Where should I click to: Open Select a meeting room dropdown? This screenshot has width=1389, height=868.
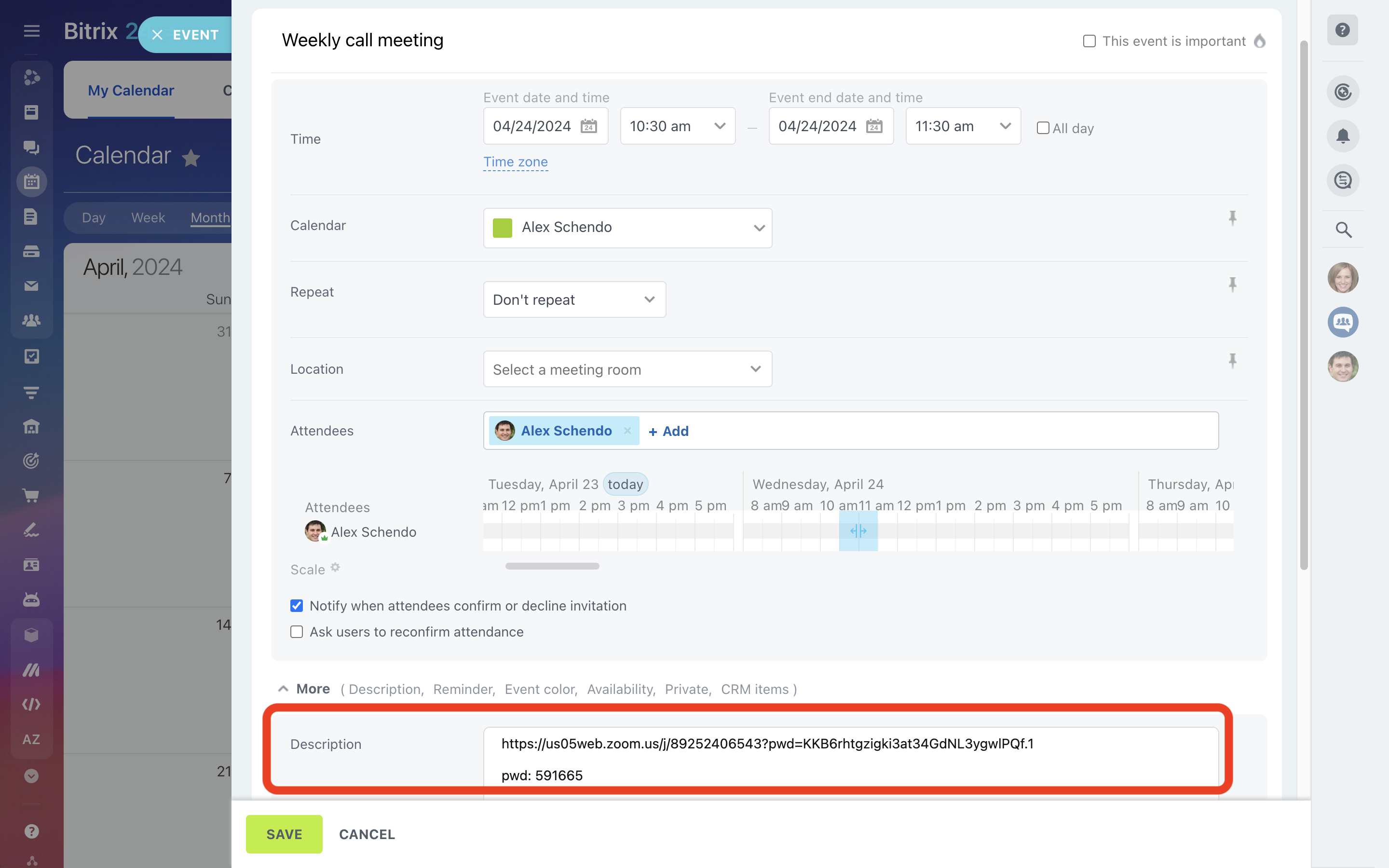[627, 369]
